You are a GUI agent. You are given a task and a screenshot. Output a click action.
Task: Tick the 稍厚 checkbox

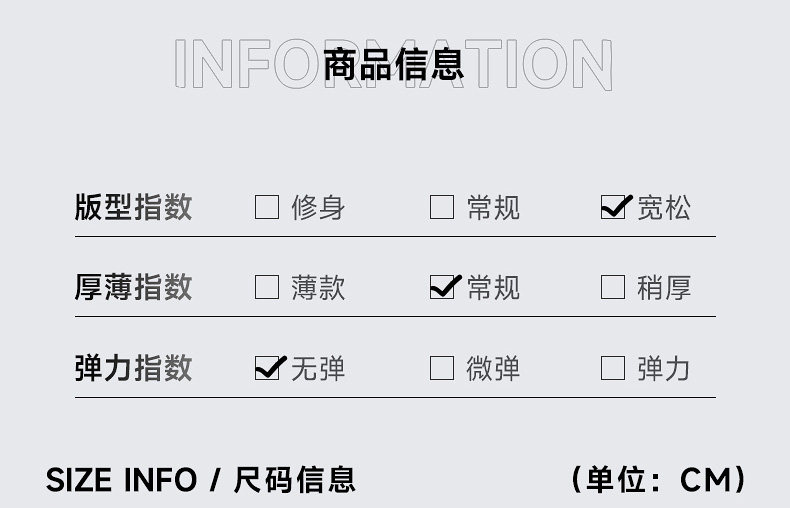613,288
